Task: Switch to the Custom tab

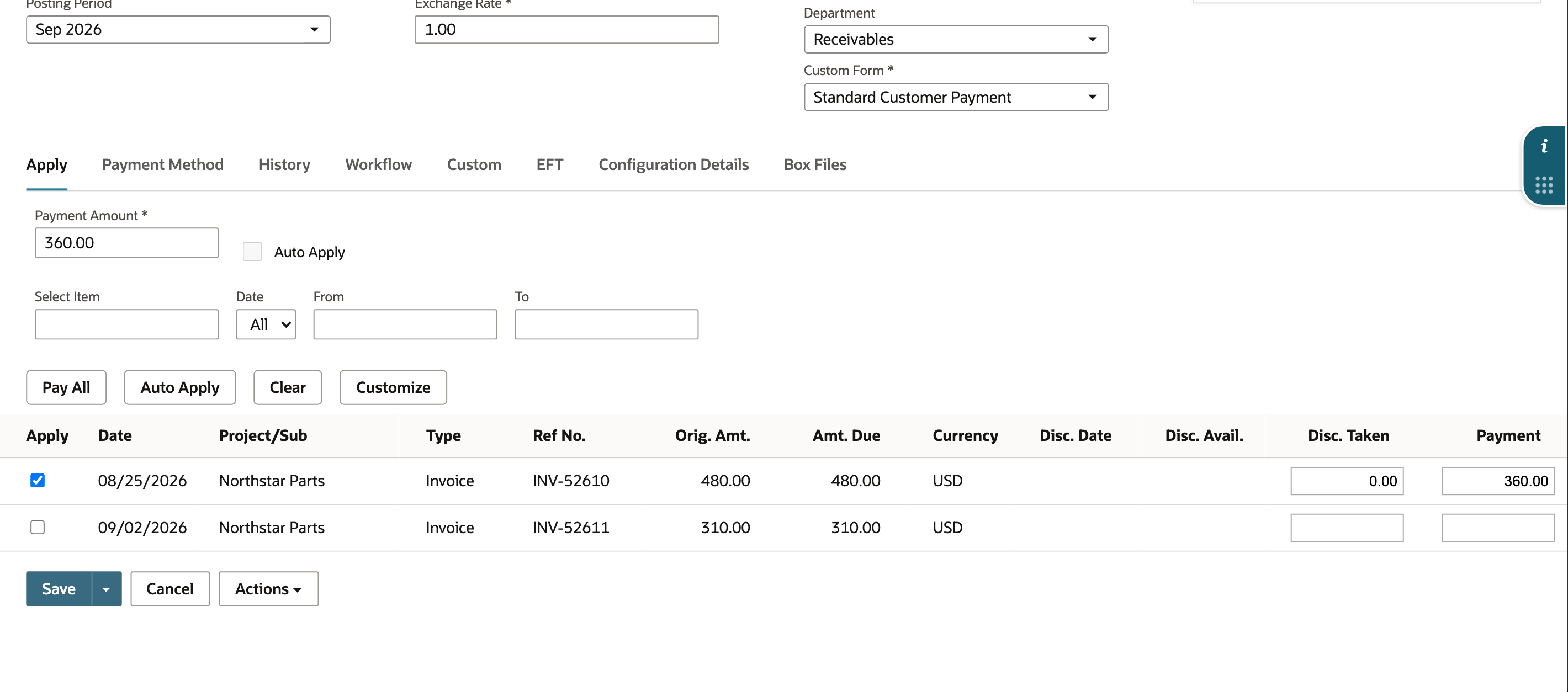Action: click(x=474, y=164)
